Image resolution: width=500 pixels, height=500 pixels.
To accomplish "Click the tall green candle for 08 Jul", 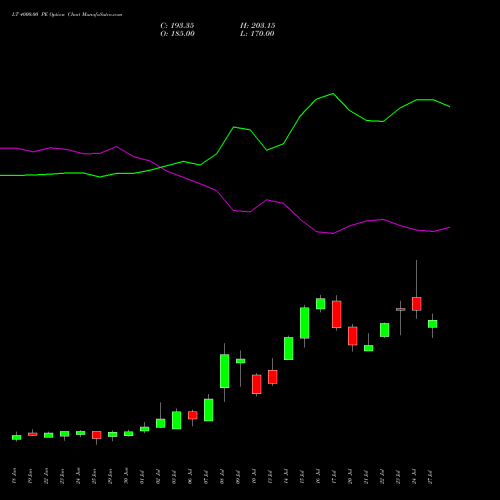I will point(225,371).
